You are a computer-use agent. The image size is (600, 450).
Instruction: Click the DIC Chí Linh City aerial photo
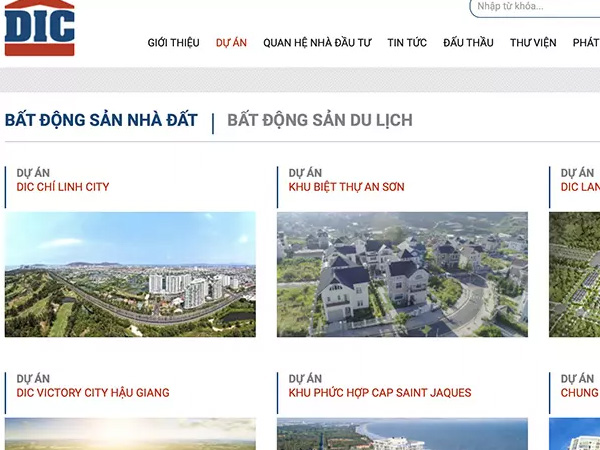click(130, 274)
